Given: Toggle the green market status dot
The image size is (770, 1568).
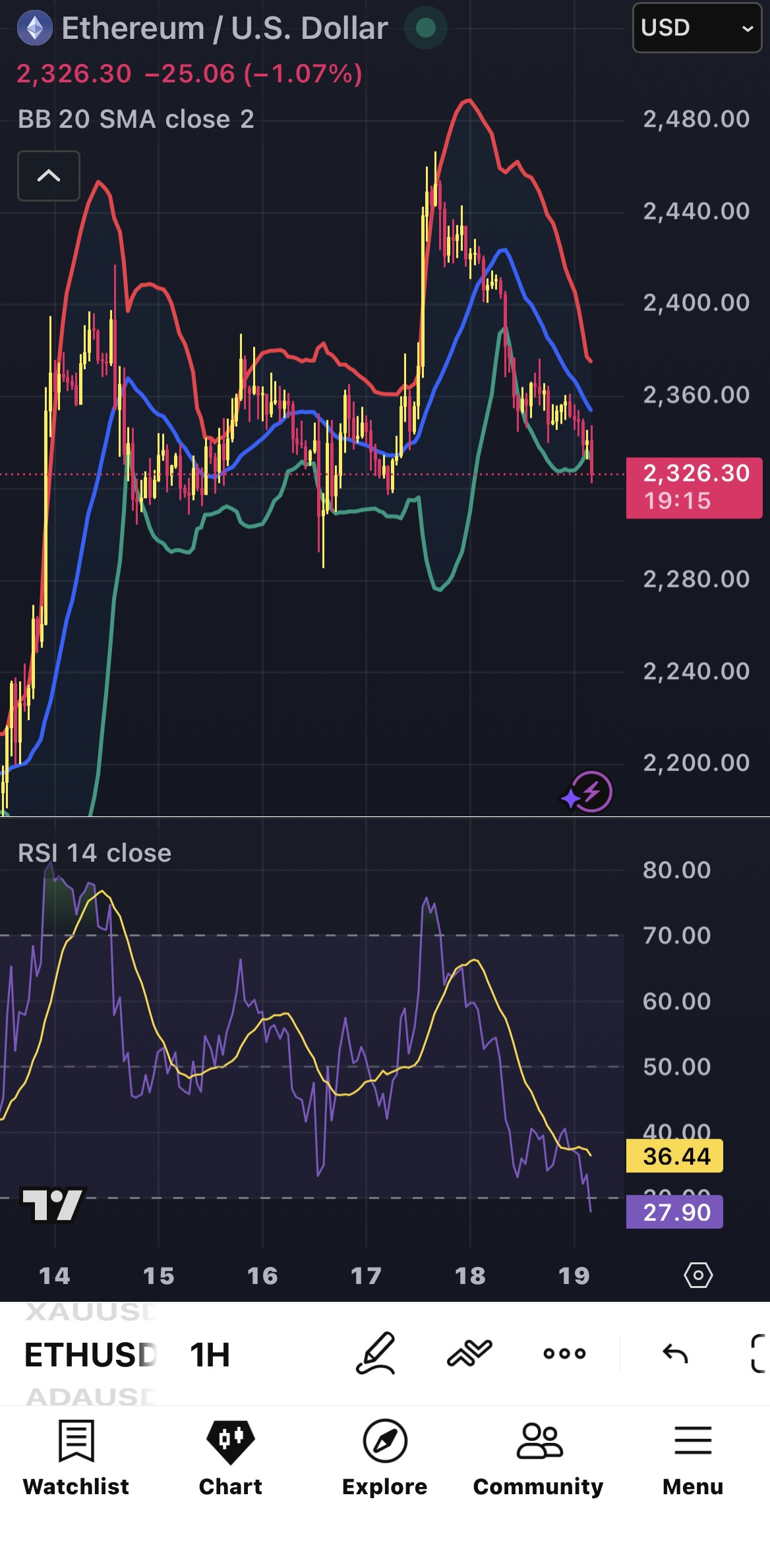Looking at the screenshot, I should click(426, 28).
